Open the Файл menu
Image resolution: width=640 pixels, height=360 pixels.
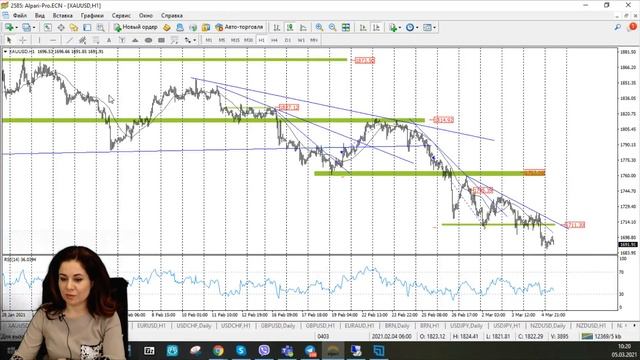[20, 16]
